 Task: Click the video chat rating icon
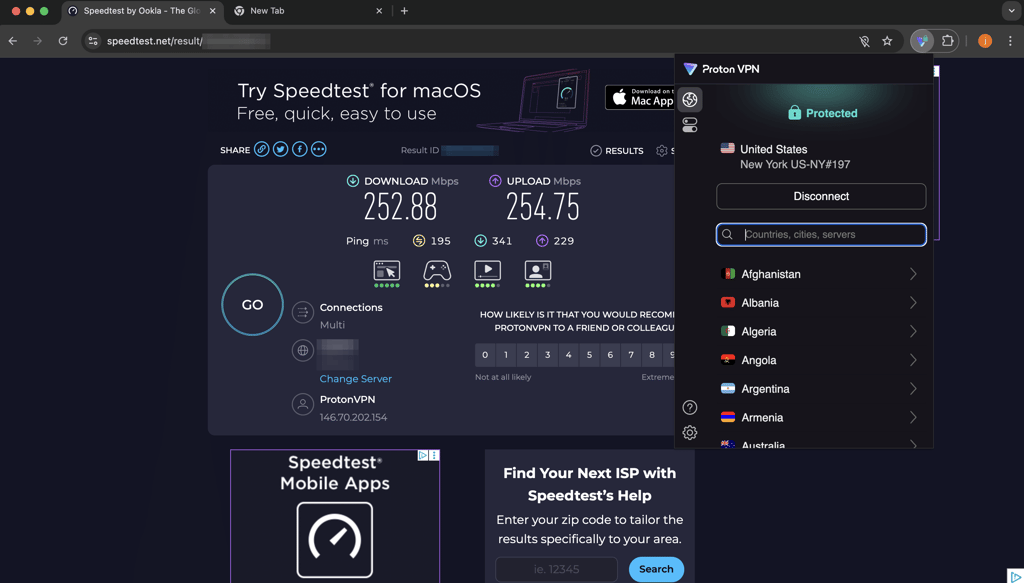pyautogui.click(x=537, y=273)
